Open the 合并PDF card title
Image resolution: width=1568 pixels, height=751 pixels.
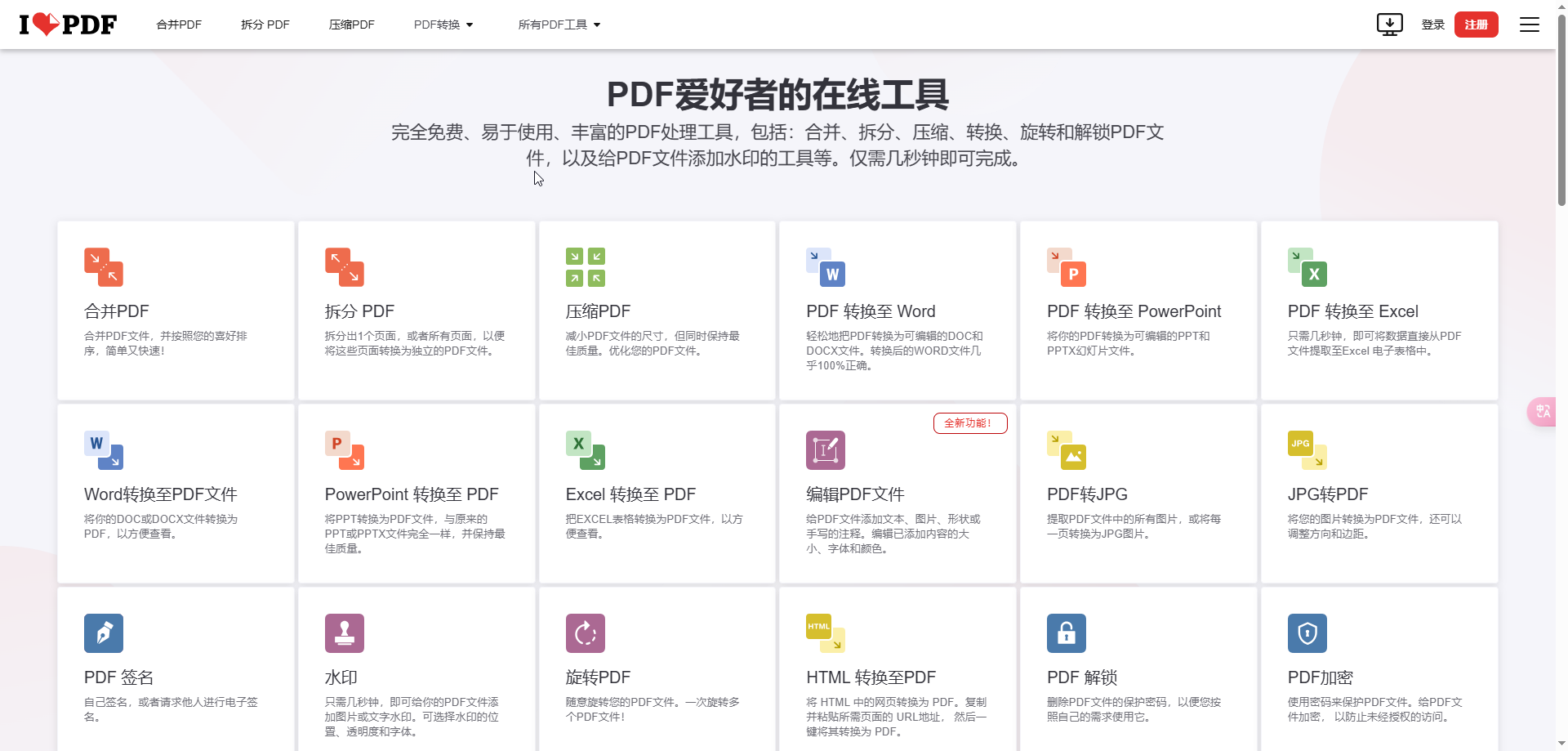point(117,311)
